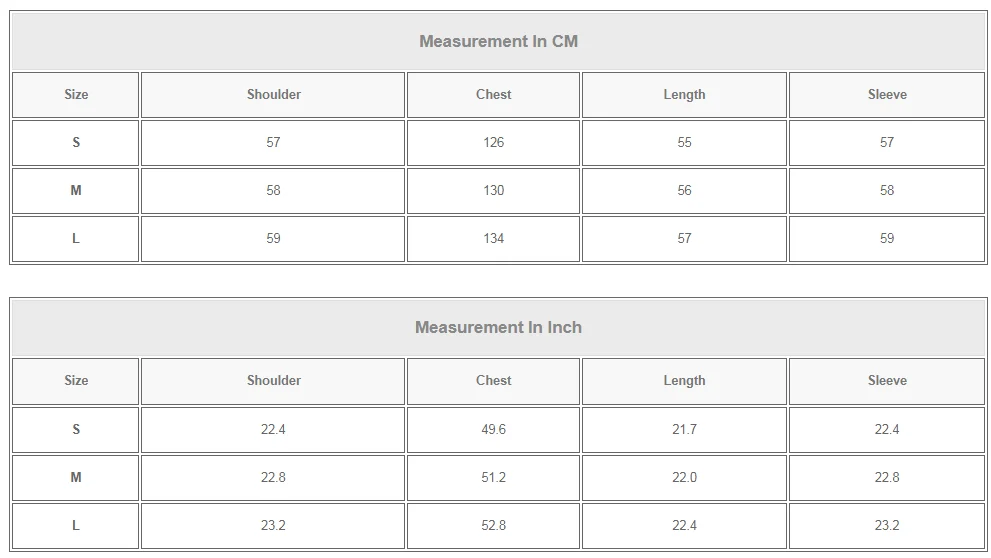Click the chest value 130 cell
991x558 pixels.
[x=493, y=190]
